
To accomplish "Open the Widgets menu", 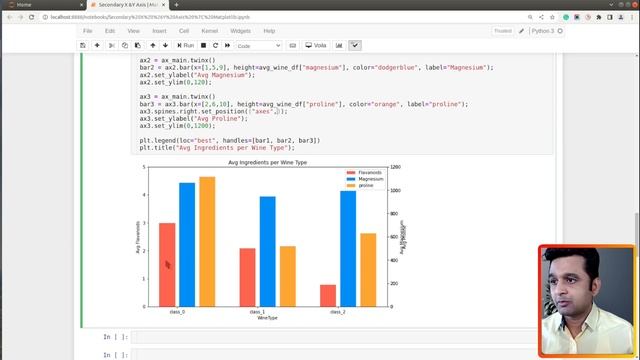I will click(240, 31).
